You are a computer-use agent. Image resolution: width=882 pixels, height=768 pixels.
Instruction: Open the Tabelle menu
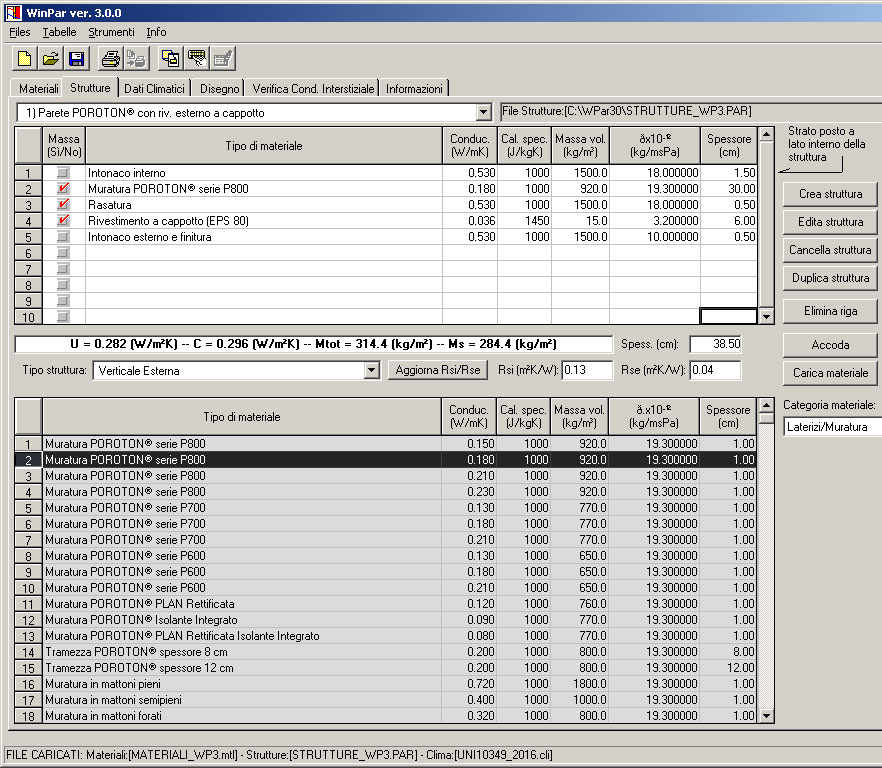pyautogui.click(x=59, y=32)
